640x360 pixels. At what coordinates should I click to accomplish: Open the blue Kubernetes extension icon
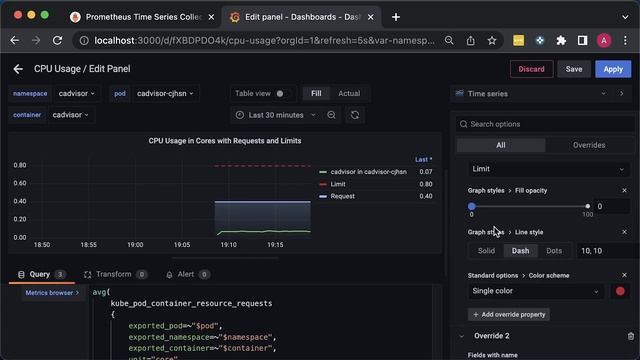click(x=540, y=40)
